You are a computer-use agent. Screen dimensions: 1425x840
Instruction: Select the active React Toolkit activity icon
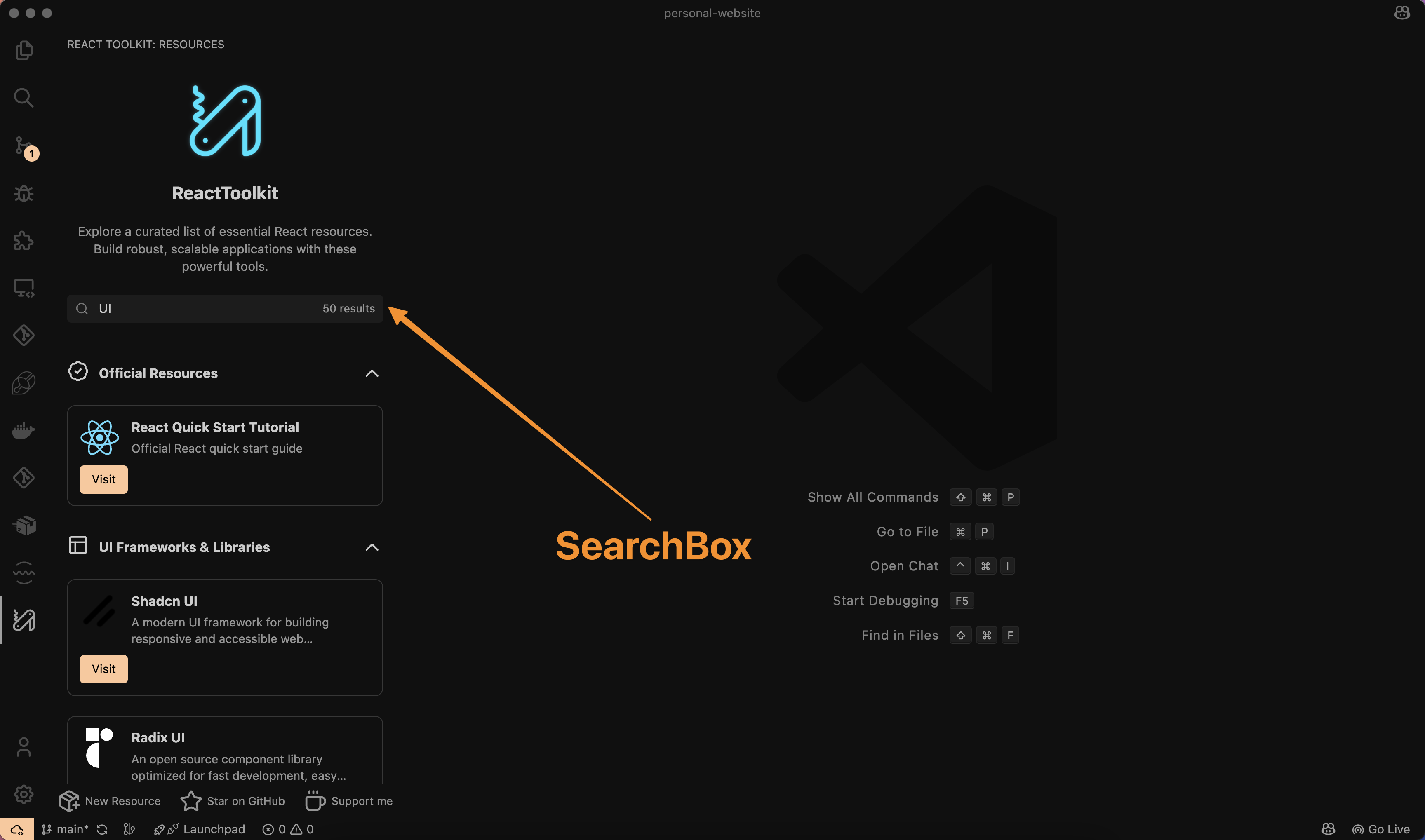[24, 620]
